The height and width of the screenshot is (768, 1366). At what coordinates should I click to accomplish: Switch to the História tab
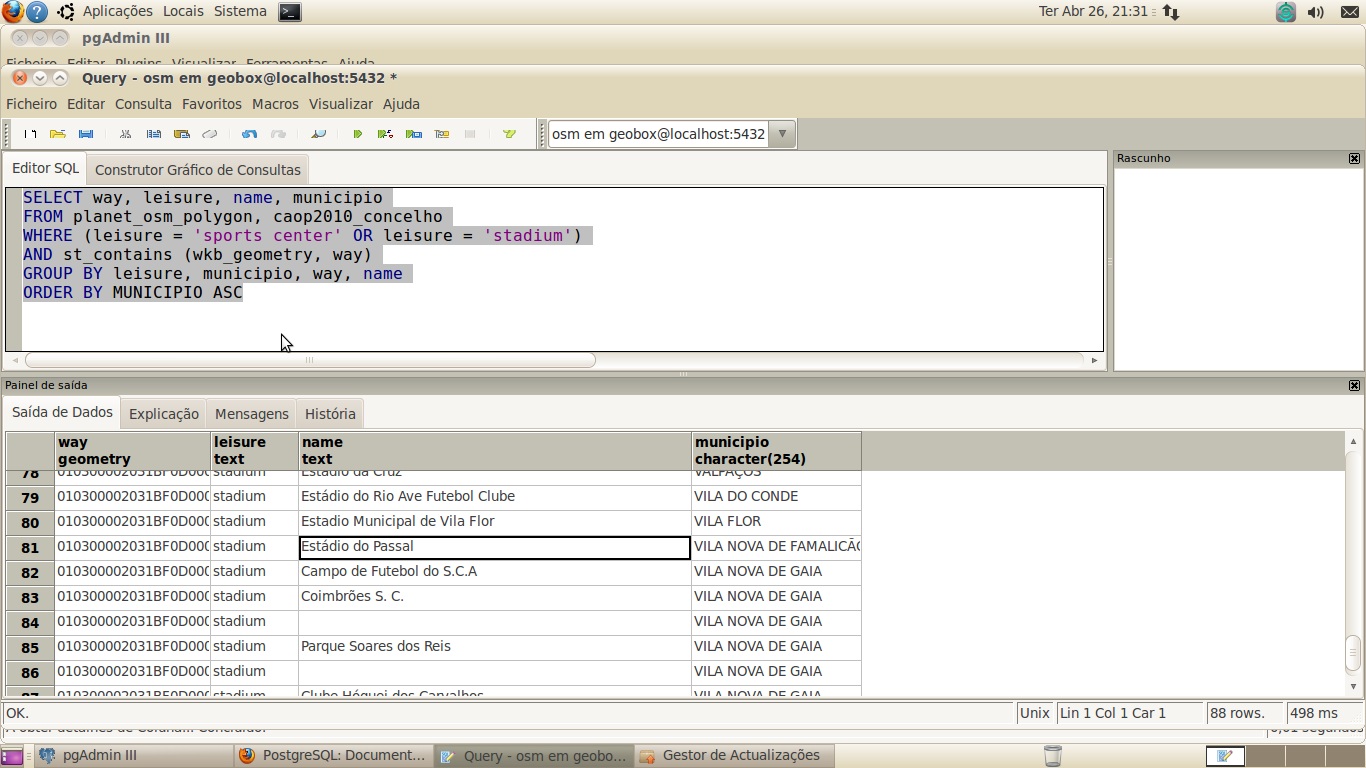point(330,413)
